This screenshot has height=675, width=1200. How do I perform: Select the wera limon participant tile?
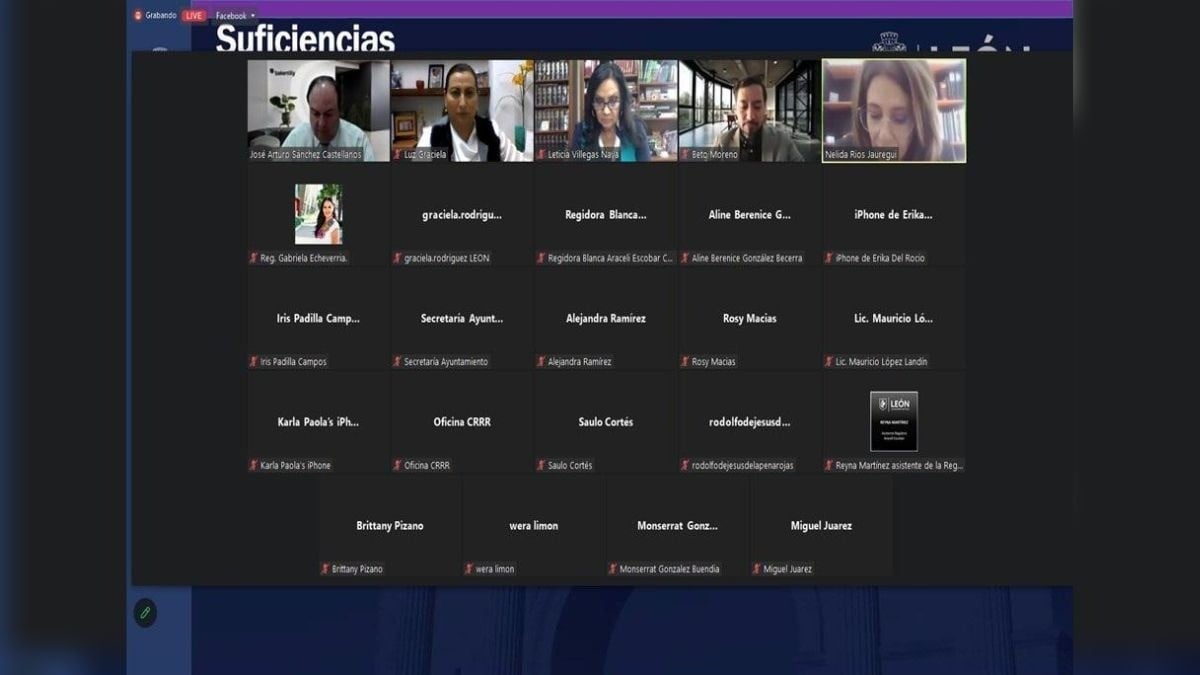[x=534, y=526]
